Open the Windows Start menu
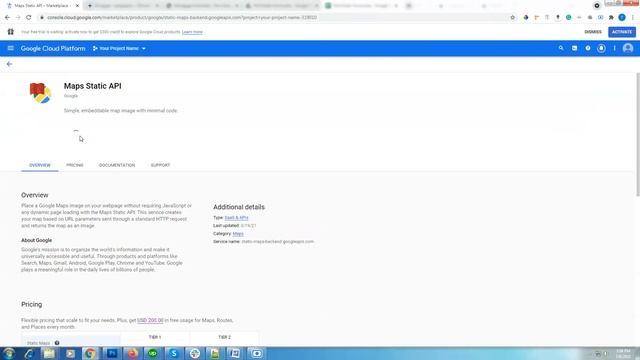 9,353
